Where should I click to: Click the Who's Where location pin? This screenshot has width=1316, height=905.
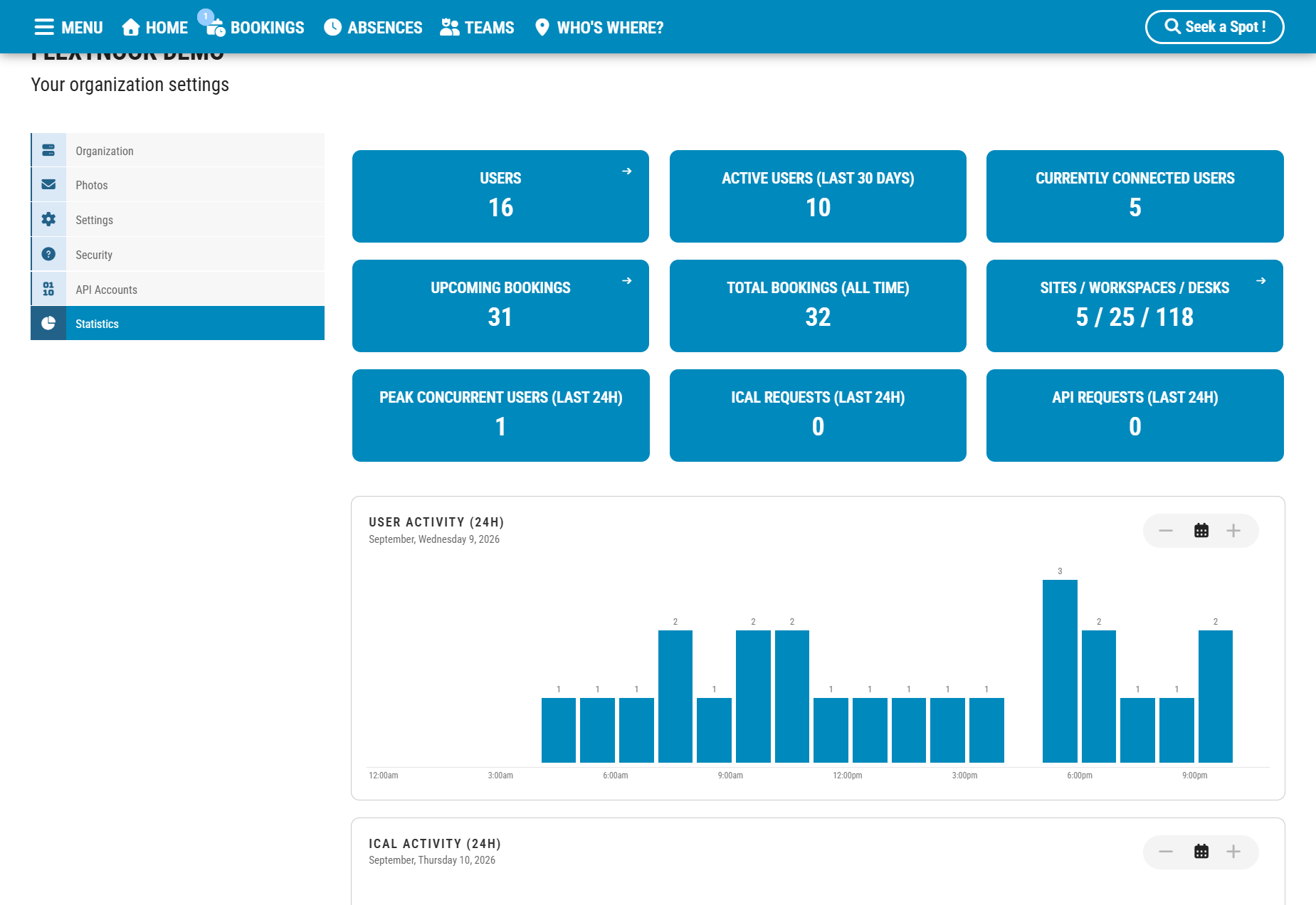click(x=542, y=27)
